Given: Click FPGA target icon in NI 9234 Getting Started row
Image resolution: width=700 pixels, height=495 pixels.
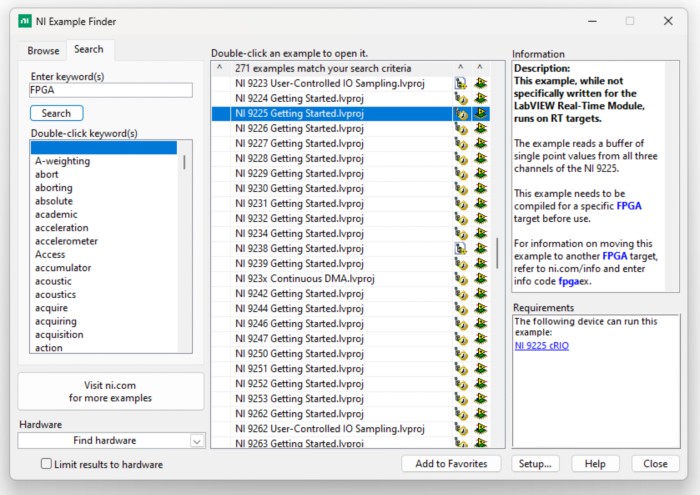Looking at the screenshot, I should click(x=480, y=233).
